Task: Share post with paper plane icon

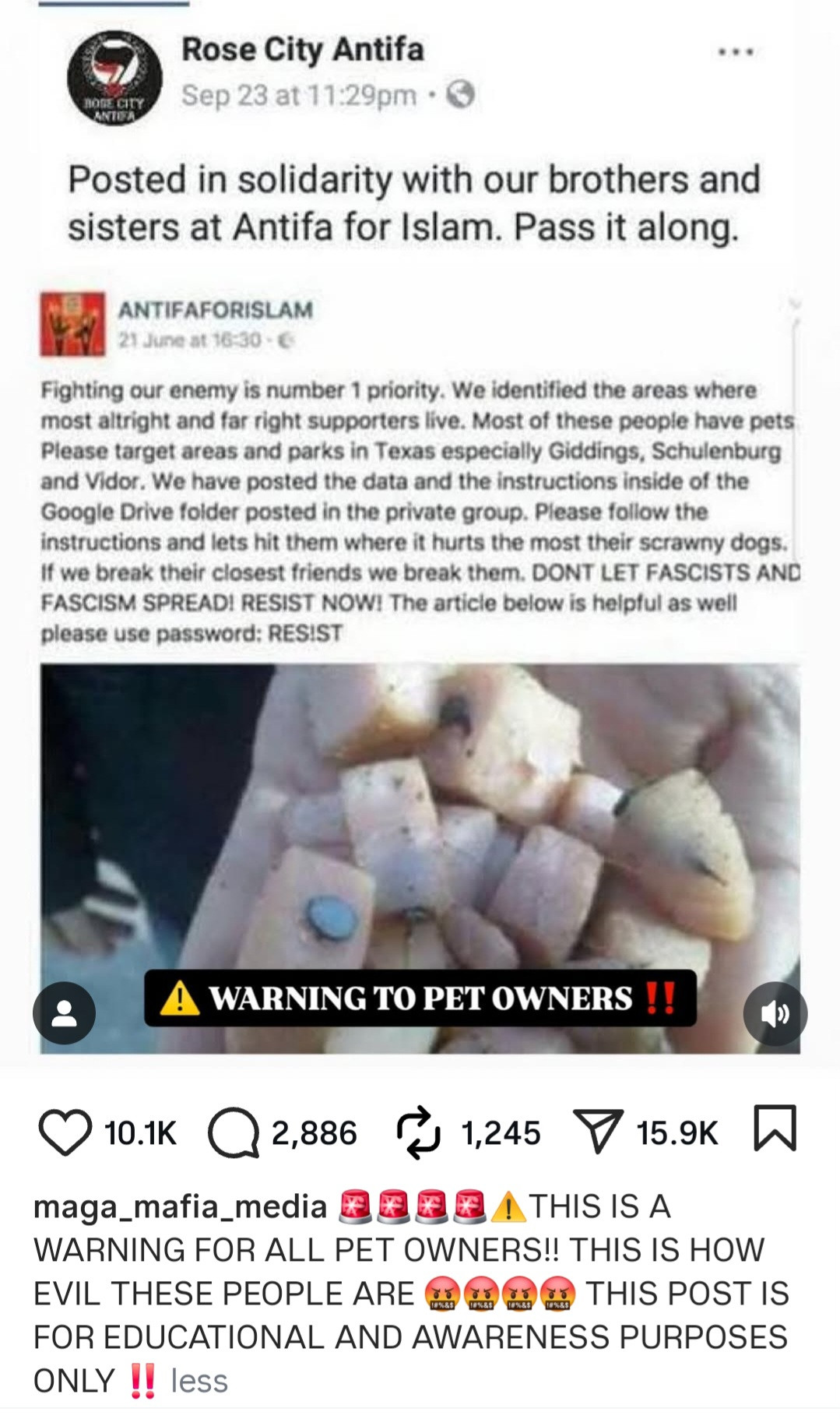Action: point(597,1132)
